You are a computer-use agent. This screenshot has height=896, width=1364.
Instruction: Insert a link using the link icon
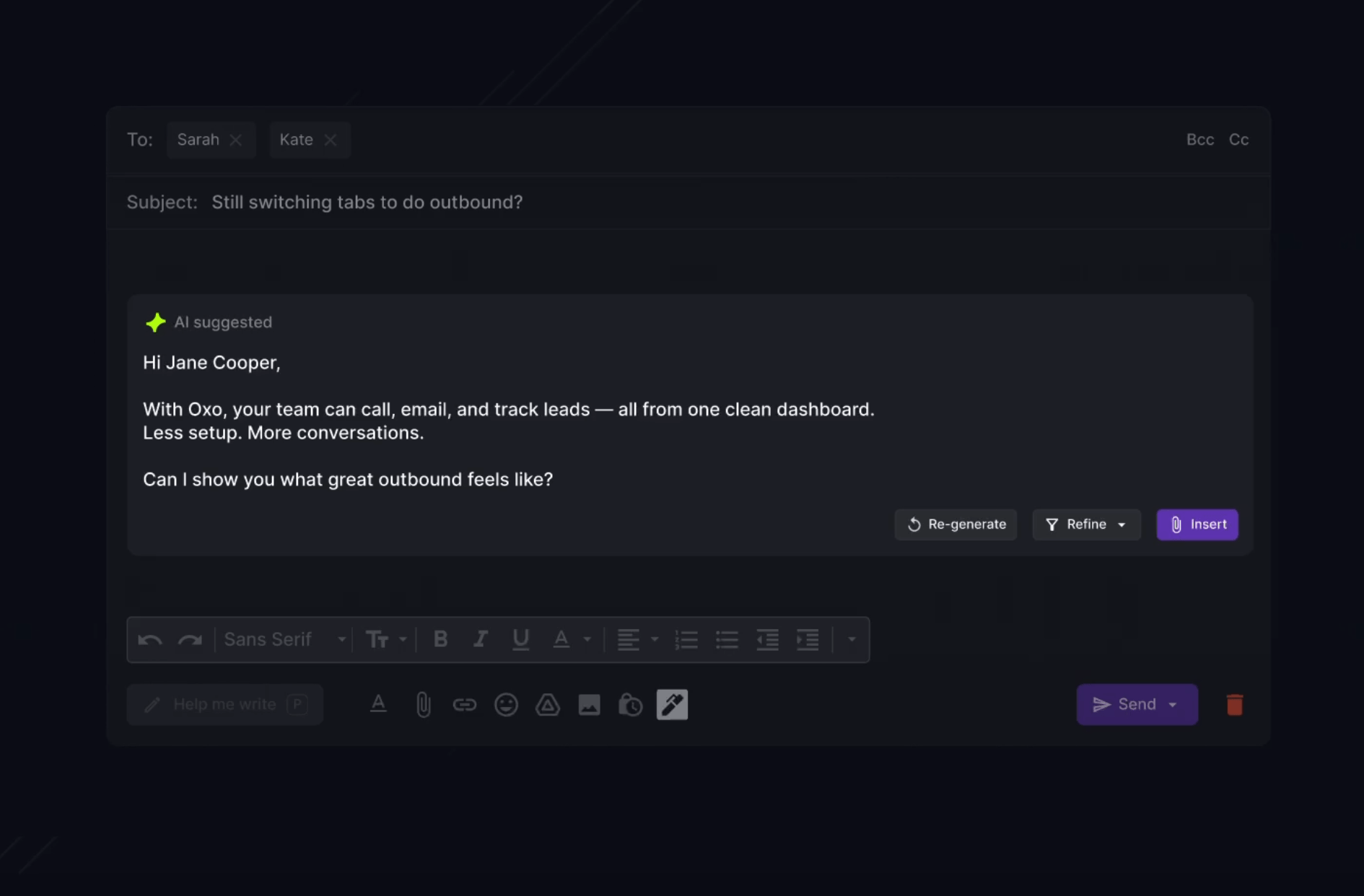(x=465, y=705)
